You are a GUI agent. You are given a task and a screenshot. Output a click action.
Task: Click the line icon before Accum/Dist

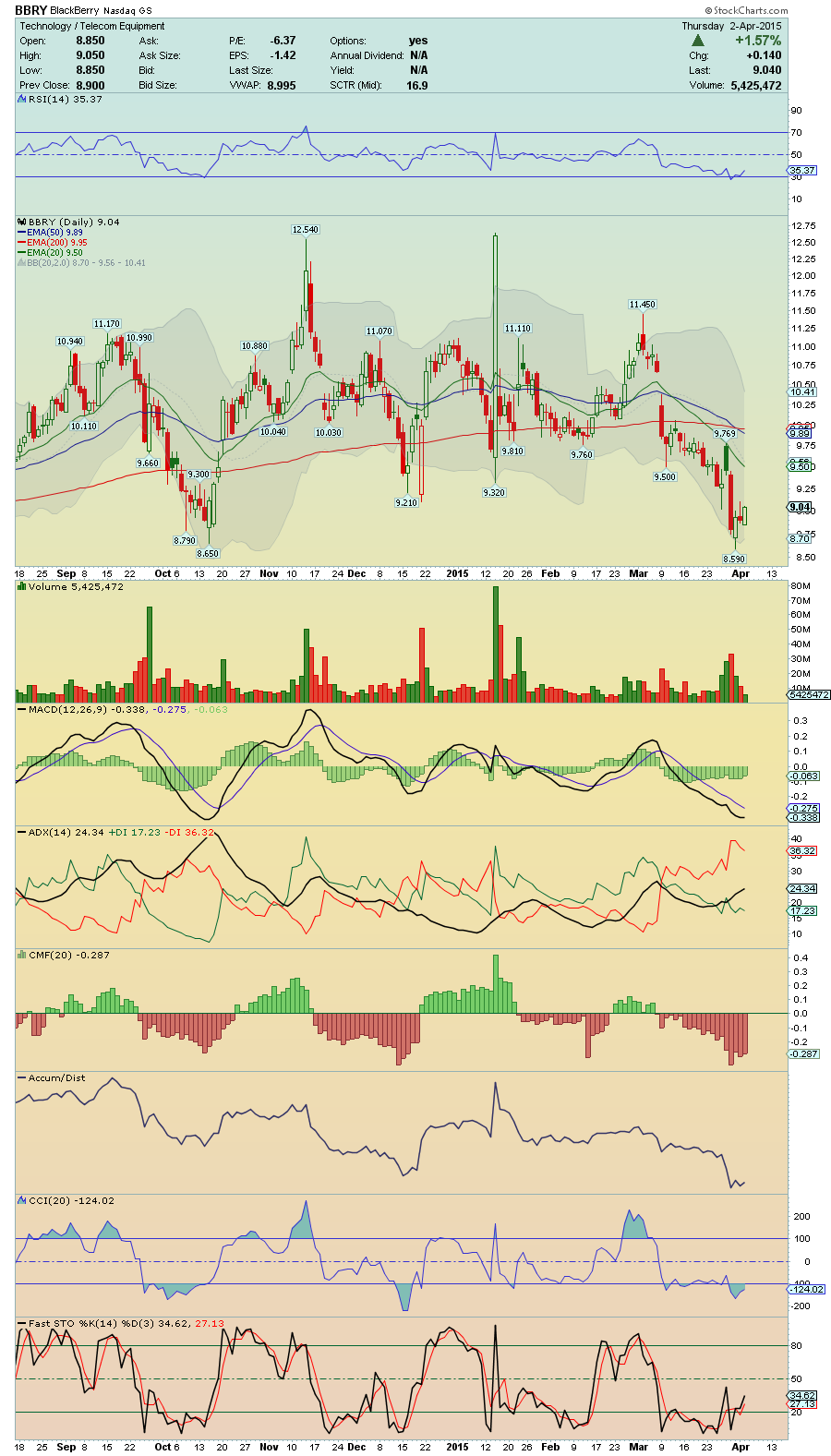click(22, 1077)
